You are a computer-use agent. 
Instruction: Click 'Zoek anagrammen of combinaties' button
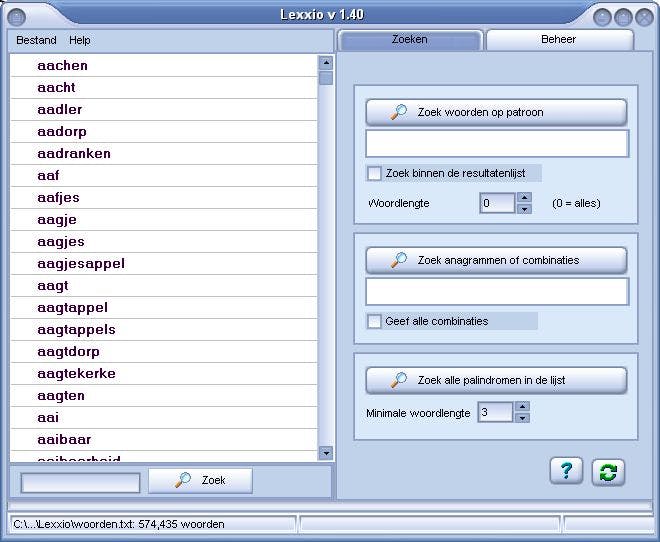tap(496, 260)
